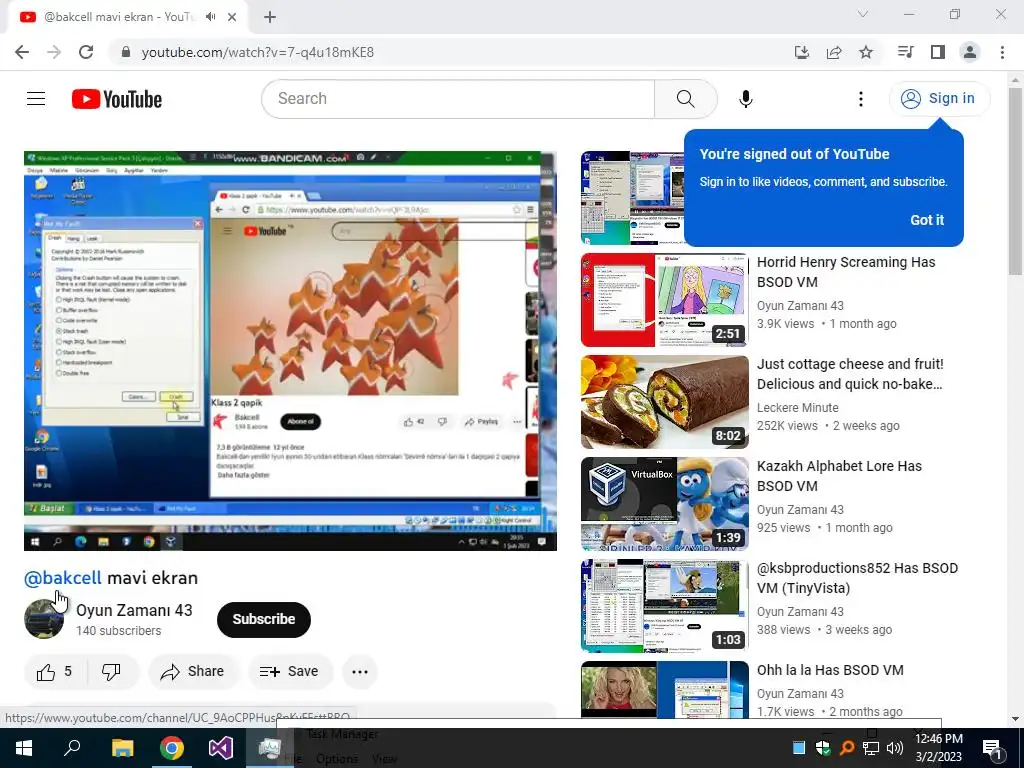Open the taskbar clock showing 12:46 PM
Image resolution: width=1024 pixels, height=768 pixels.
[x=939, y=748]
